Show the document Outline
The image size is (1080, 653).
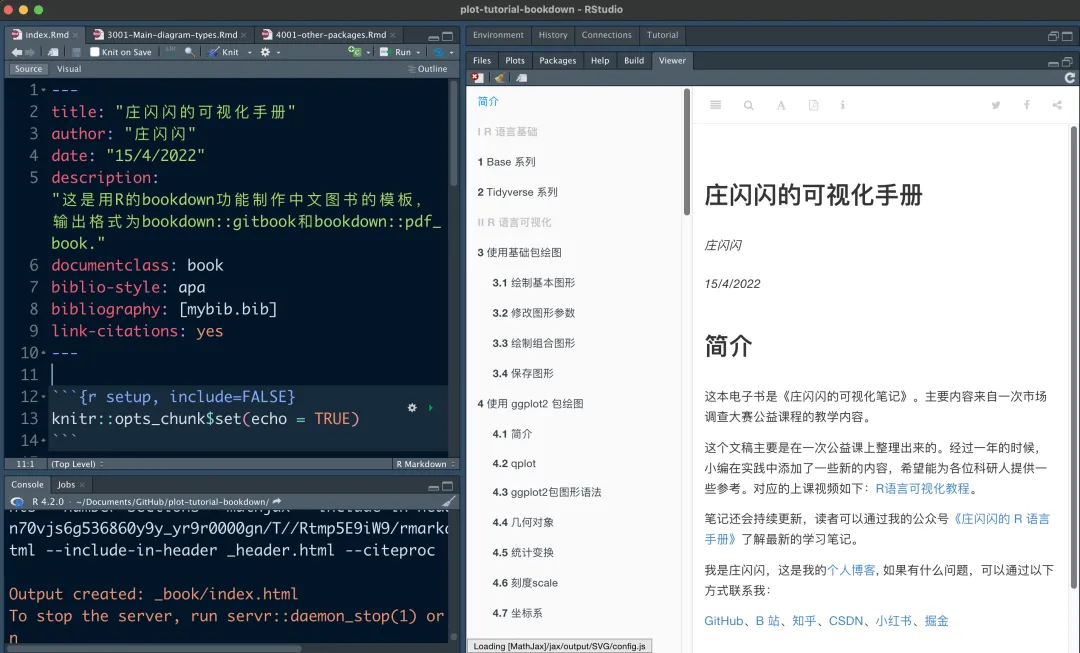tap(428, 69)
